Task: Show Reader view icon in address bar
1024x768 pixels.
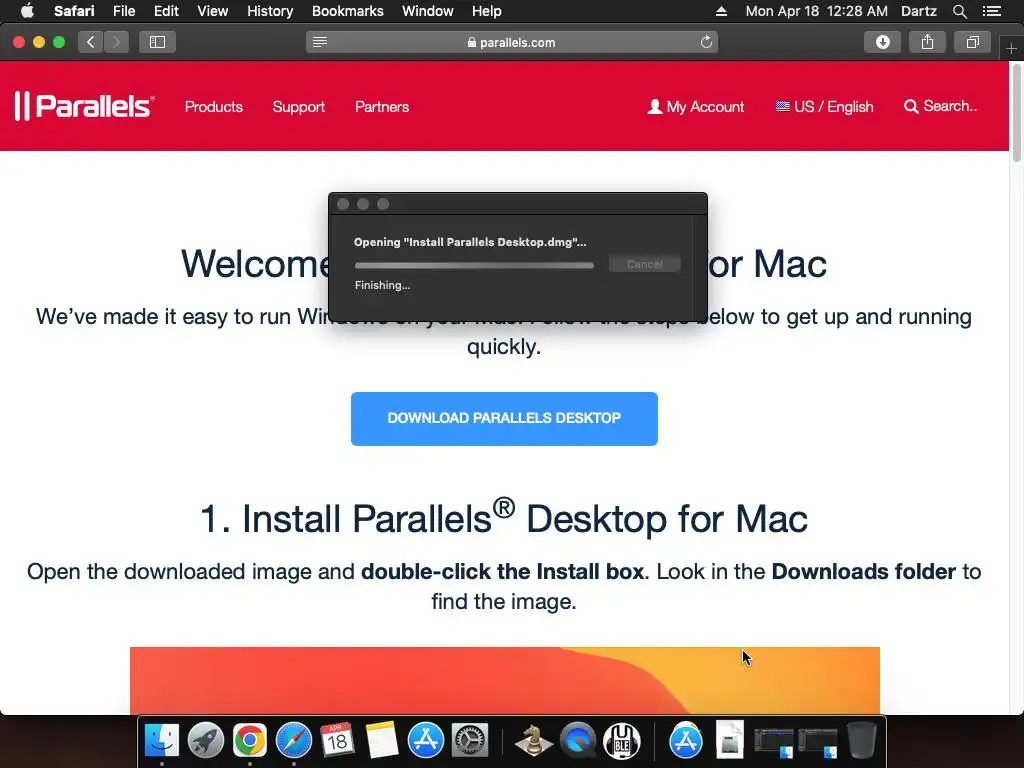Action: 319,42
